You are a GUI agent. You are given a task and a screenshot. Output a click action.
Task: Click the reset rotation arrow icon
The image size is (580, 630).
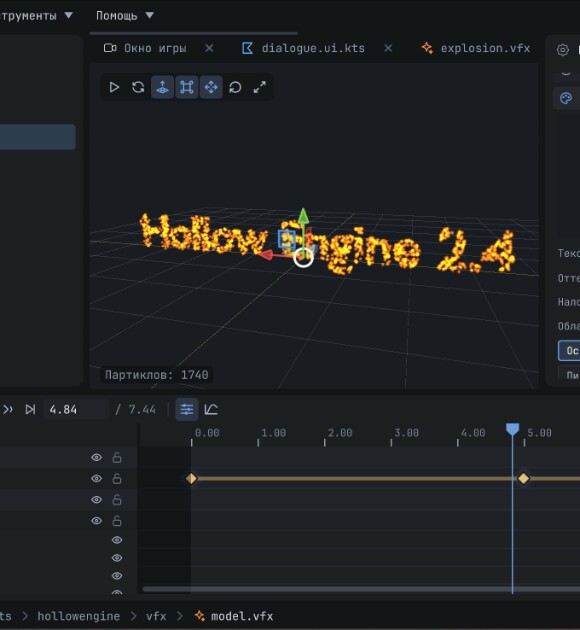click(235, 87)
